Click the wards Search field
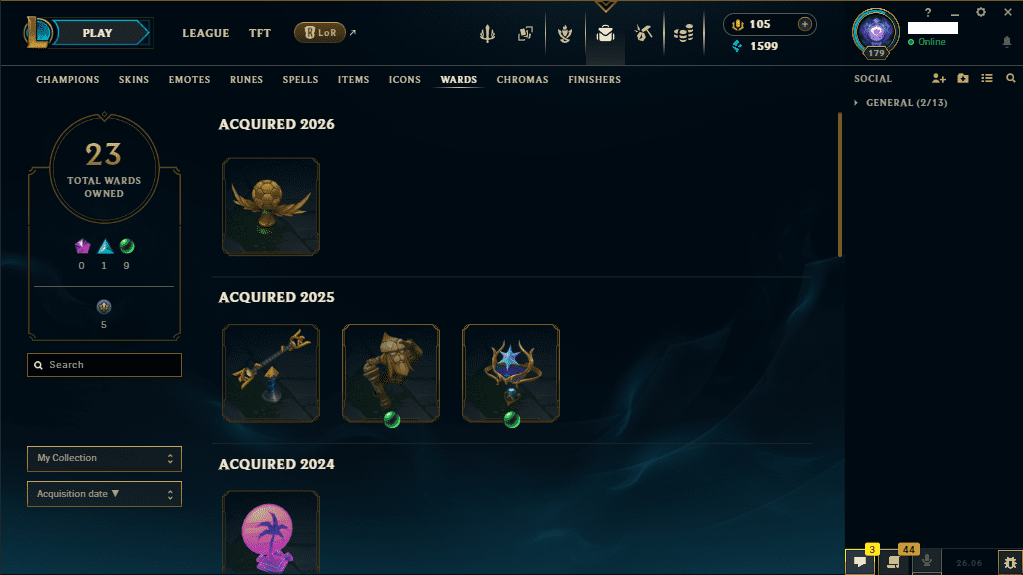The width and height of the screenshot is (1023, 575). click(x=104, y=365)
